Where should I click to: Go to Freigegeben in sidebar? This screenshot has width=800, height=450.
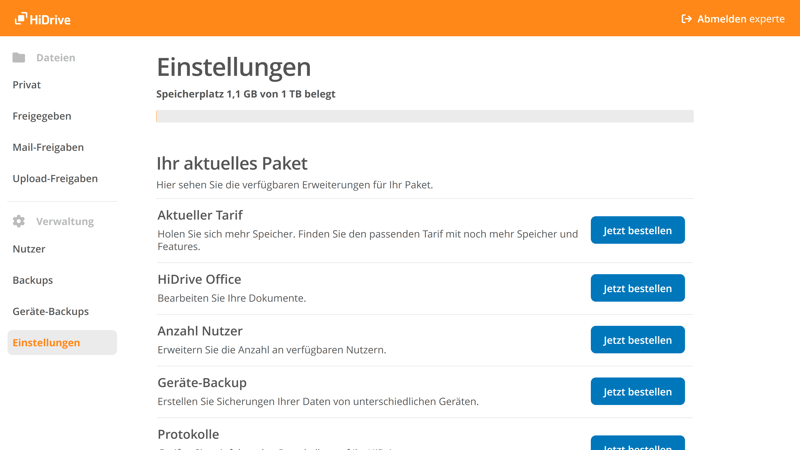(x=42, y=116)
